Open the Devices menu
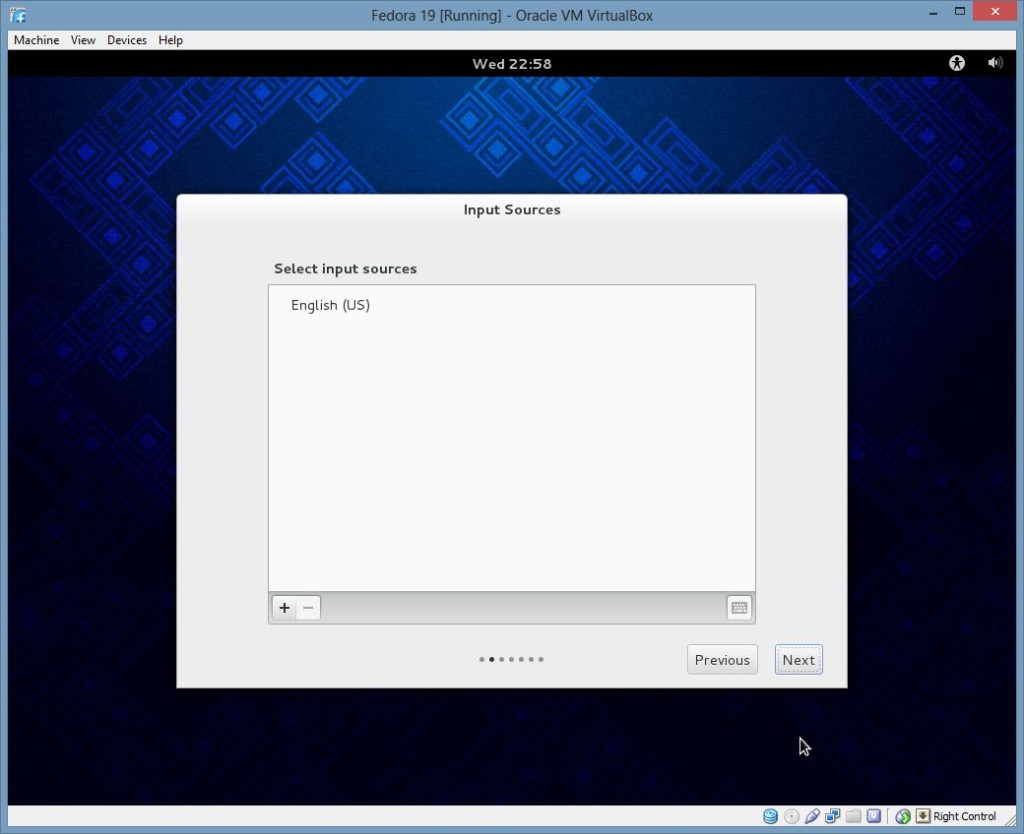1024x834 pixels. click(x=127, y=40)
